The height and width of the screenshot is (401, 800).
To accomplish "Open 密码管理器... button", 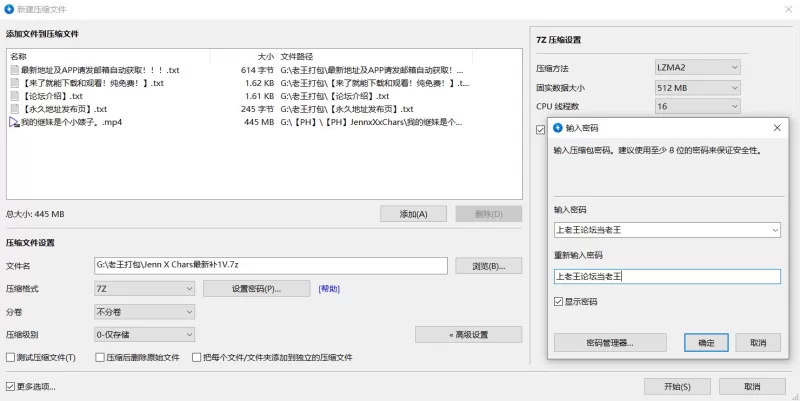I will 610,342.
